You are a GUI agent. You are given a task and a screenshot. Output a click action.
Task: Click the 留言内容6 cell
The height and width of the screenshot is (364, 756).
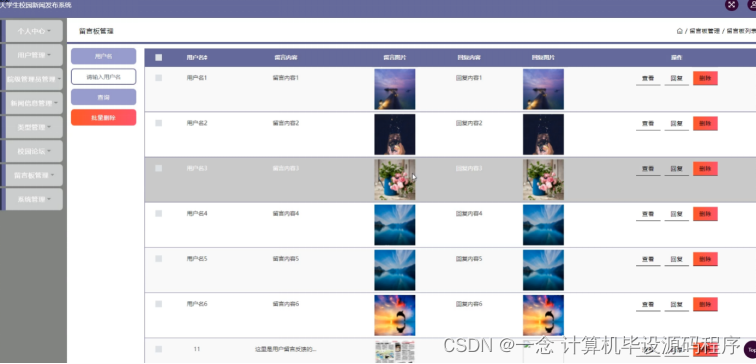286,304
